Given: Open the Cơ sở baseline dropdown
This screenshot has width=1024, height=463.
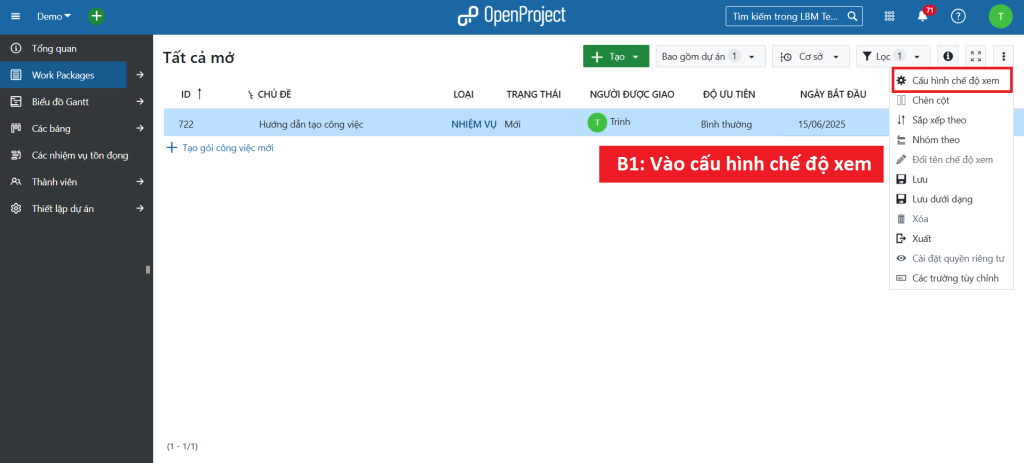Looking at the screenshot, I should coord(811,57).
